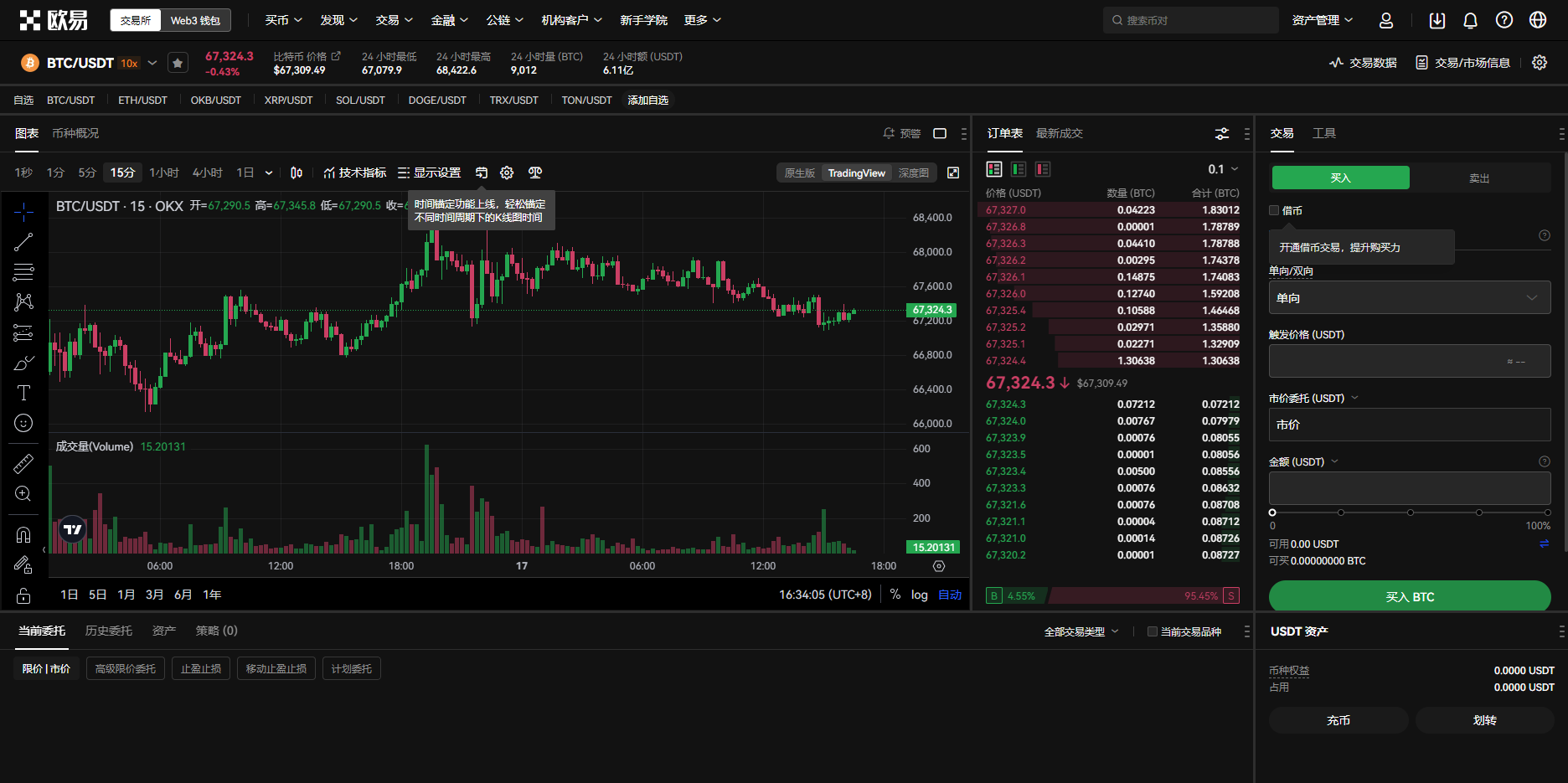Screen dimensions: 1568x783
Task: Expand the 资产管理 menu
Action: pyautogui.click(x=1323, y=20)
